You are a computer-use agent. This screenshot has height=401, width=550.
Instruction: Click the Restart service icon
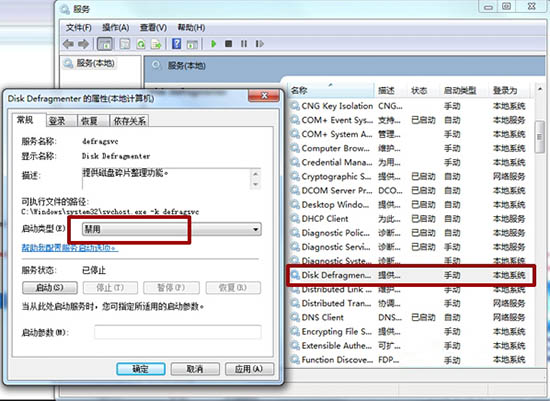[x=260, y=44]
